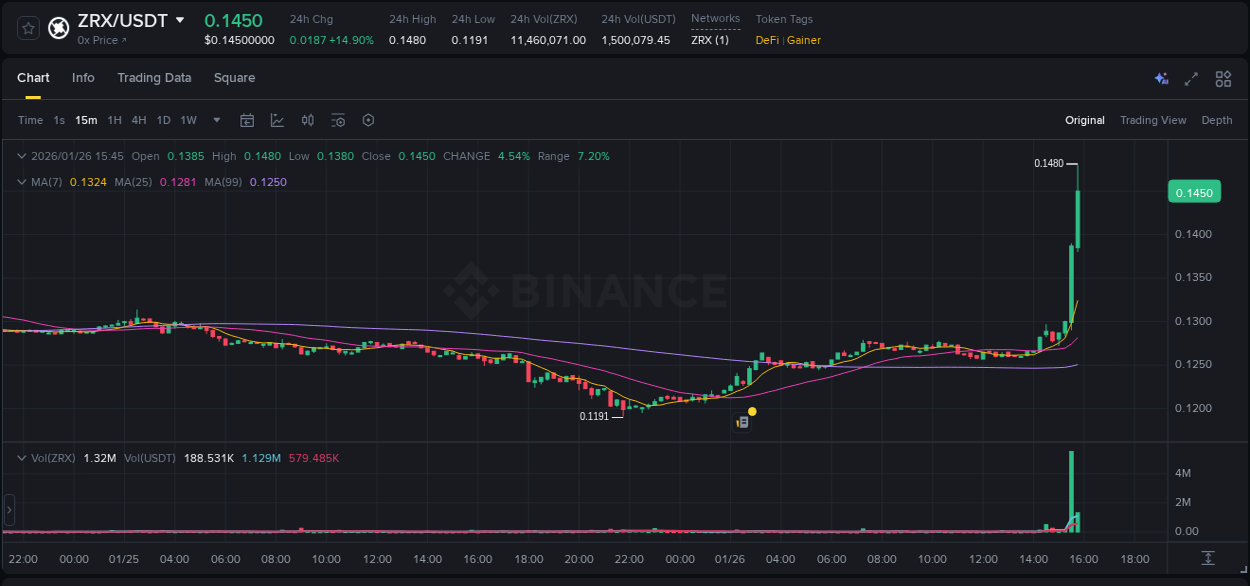Open the widgets grid icon
This screenshot has width=1250, height=586.
[x=1222, y=78]
